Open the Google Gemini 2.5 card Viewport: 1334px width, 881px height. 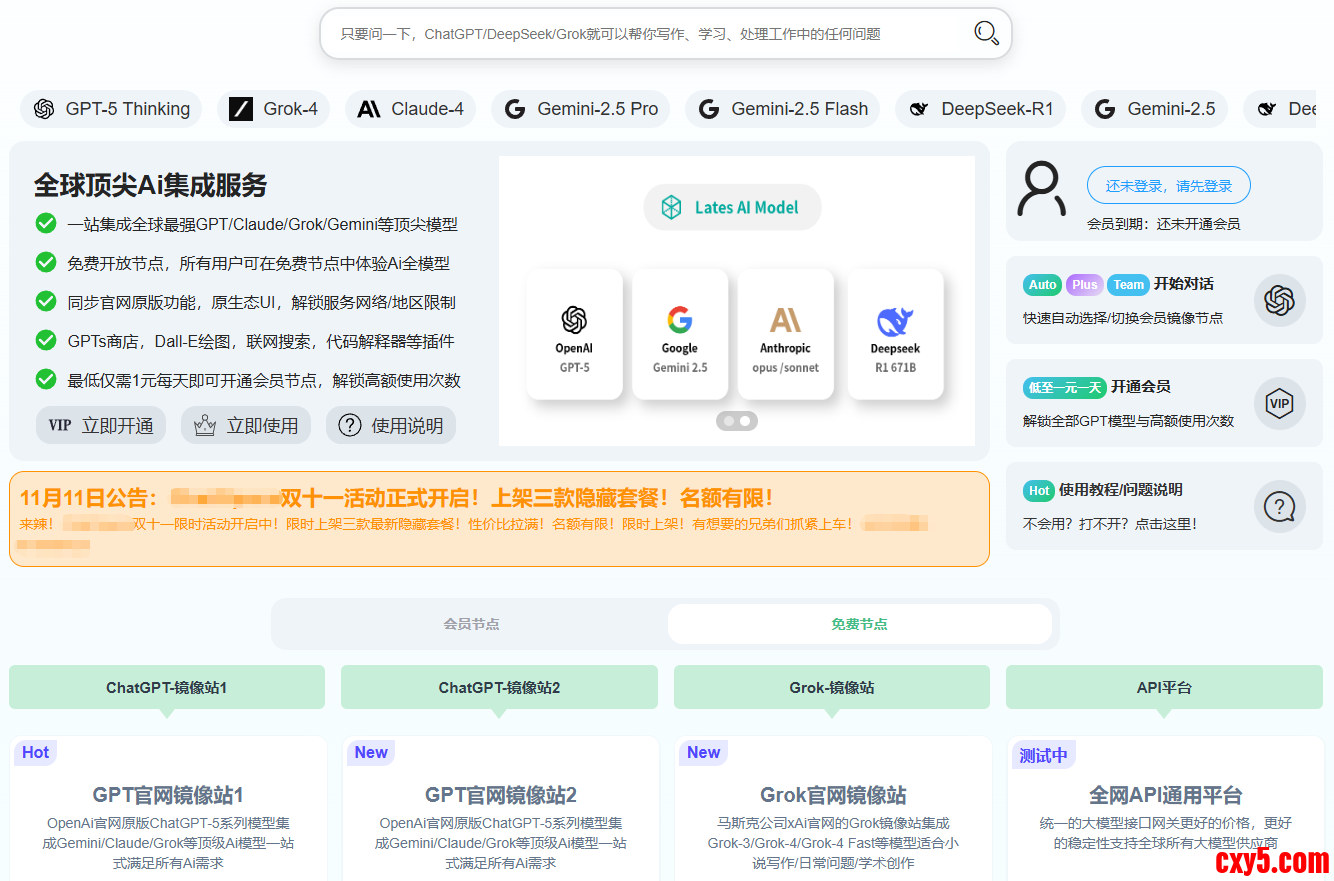(x=680, y=334)
